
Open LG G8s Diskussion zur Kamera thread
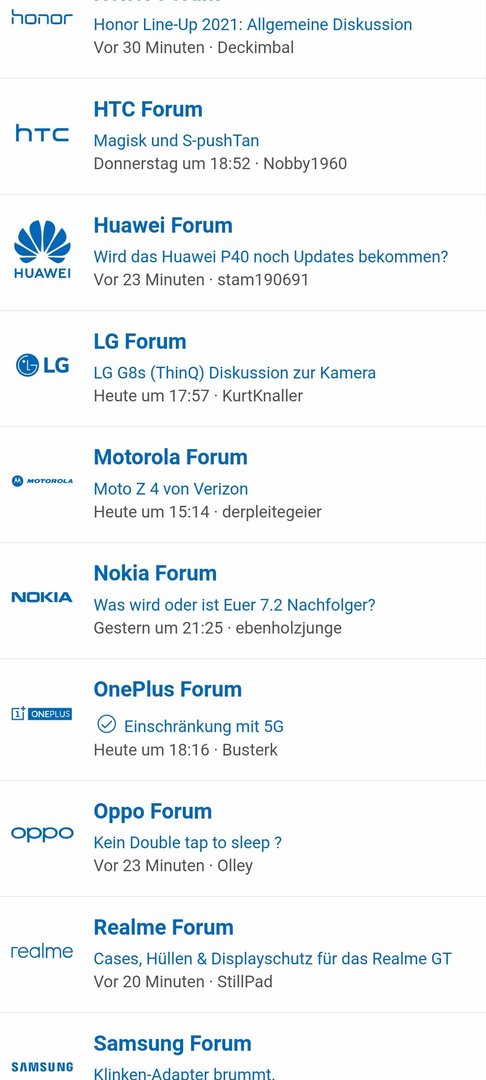(235, 373)
